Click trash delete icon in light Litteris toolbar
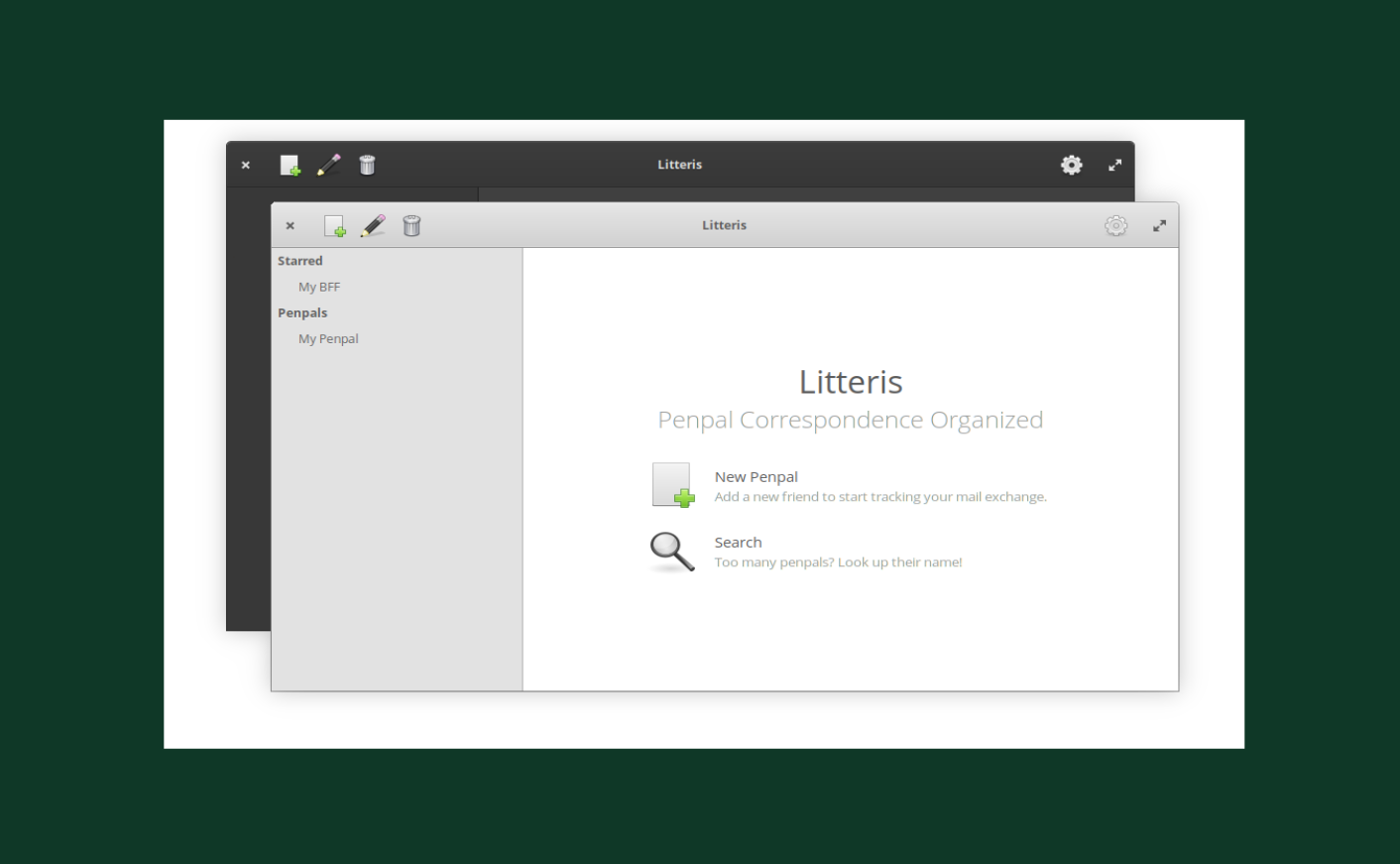 (x=411, y=226)
